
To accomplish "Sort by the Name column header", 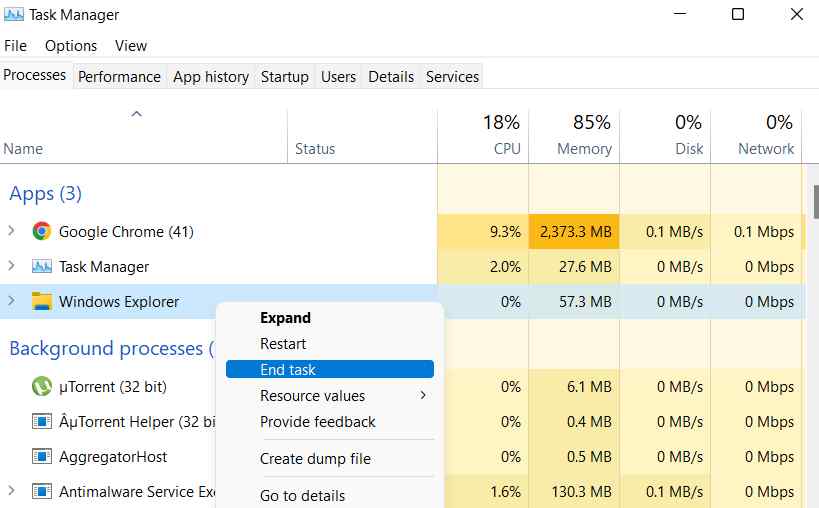I will coord(23,149).
